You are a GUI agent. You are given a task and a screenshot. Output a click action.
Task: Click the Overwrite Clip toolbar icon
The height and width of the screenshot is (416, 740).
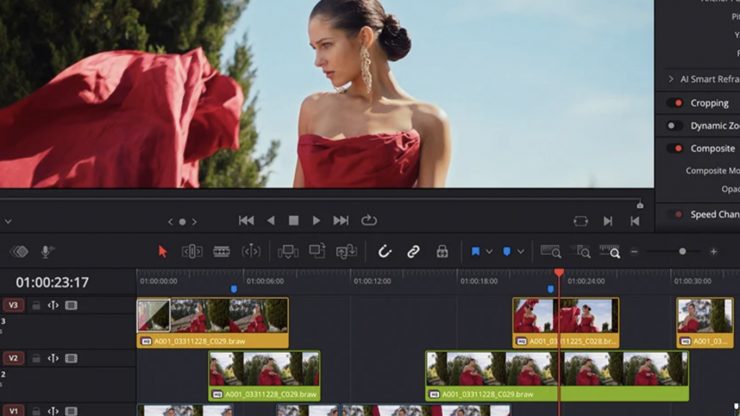(x=317, y=251)
